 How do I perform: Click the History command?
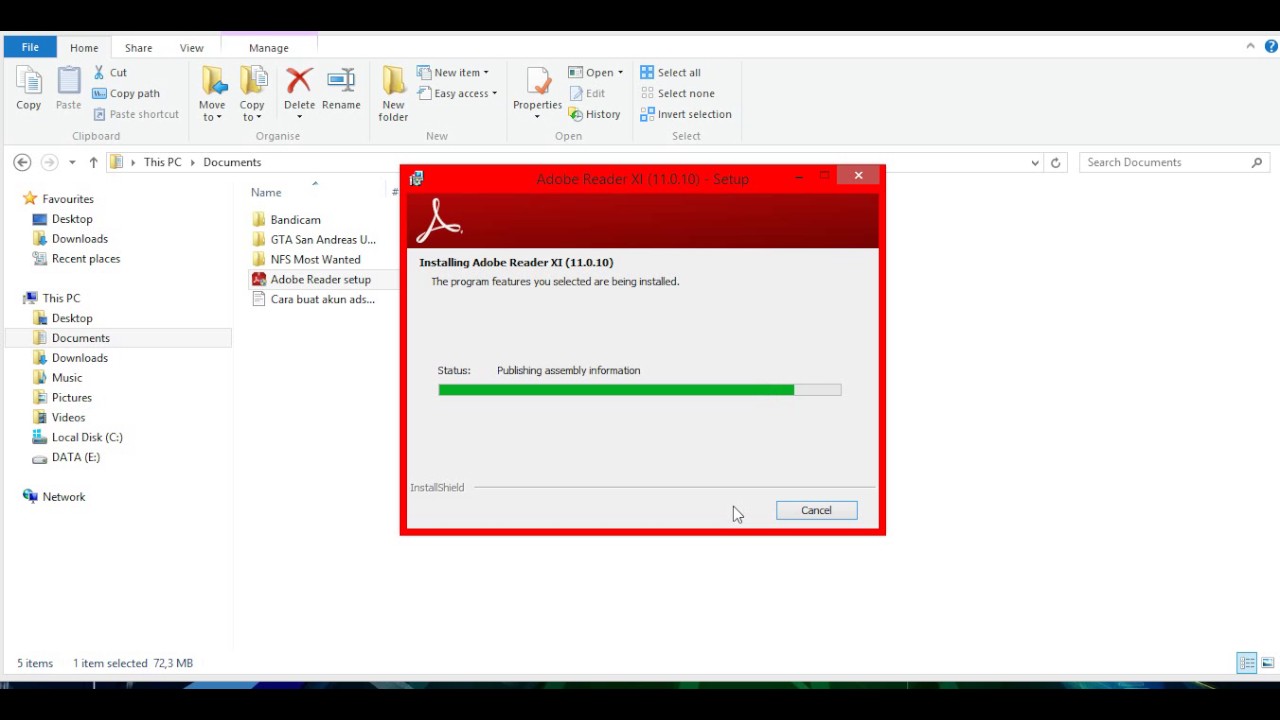(x=595, y=114)
